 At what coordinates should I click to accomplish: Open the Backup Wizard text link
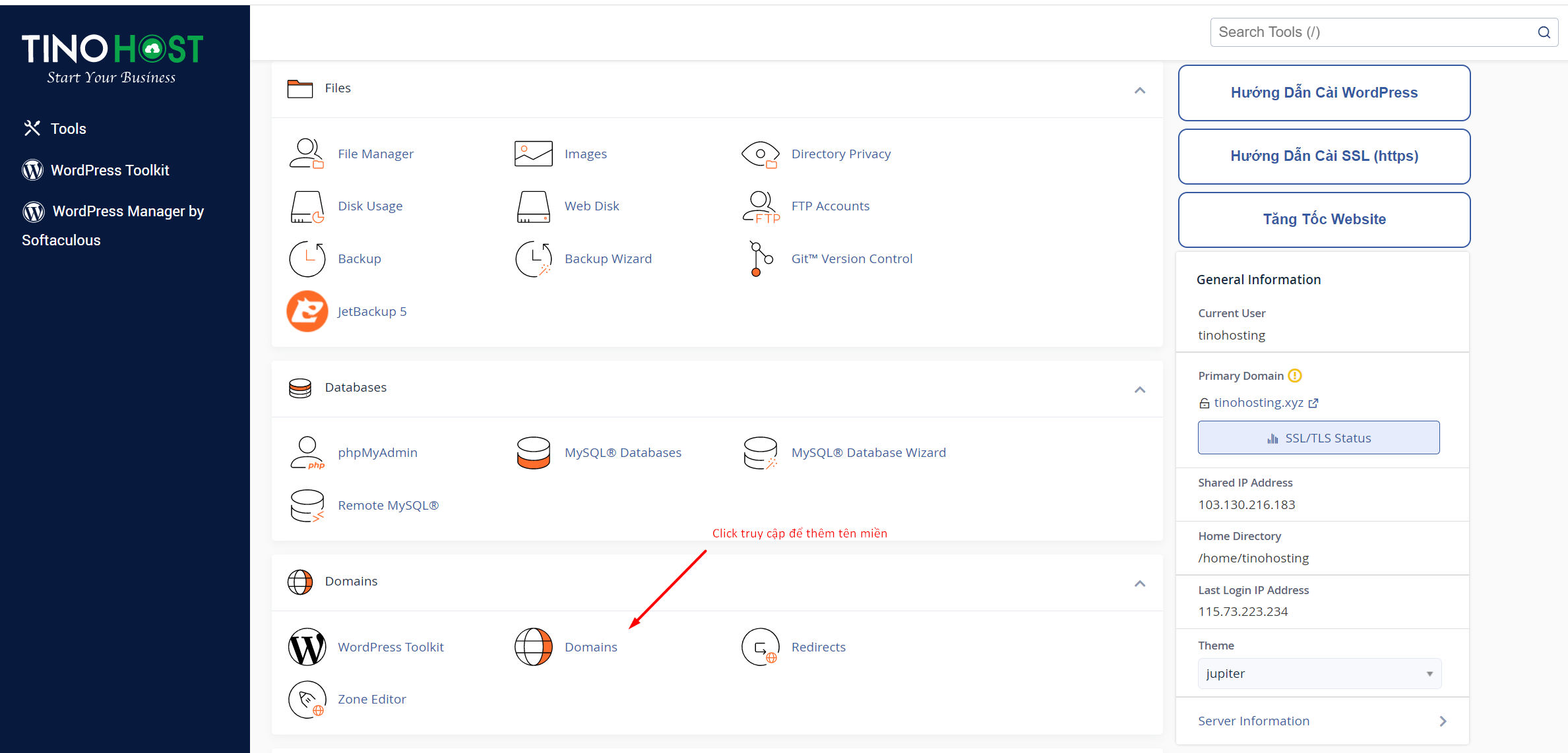pyautogui.click(x=608, y=259)
